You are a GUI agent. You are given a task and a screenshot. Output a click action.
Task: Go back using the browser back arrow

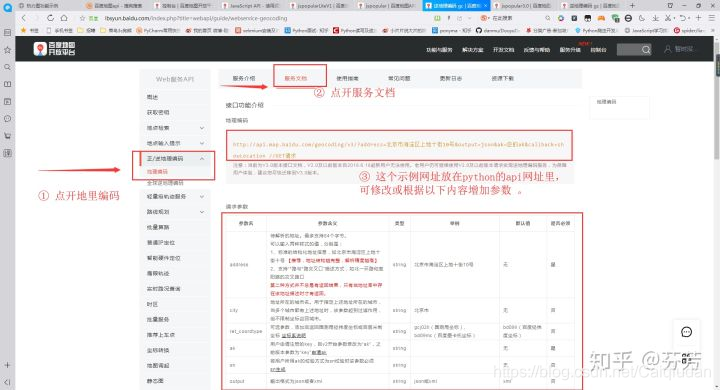click(24, 18)
